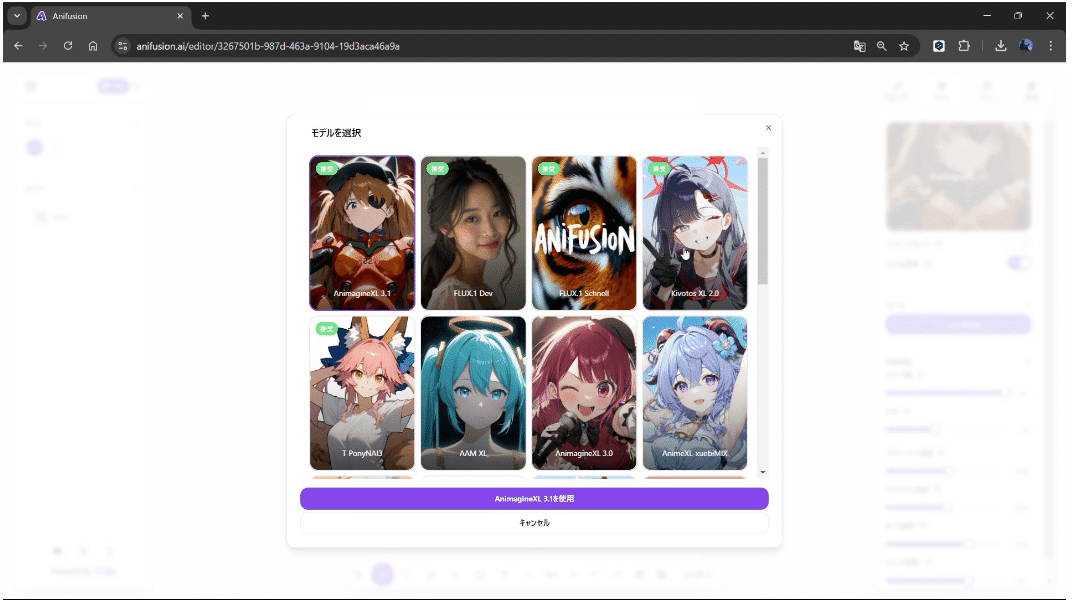The height and width of the screenshot is (604, 1074).
Task: Click the モデルを選択 dialog title
Action: pyautogui.click(x=336, y=133)
